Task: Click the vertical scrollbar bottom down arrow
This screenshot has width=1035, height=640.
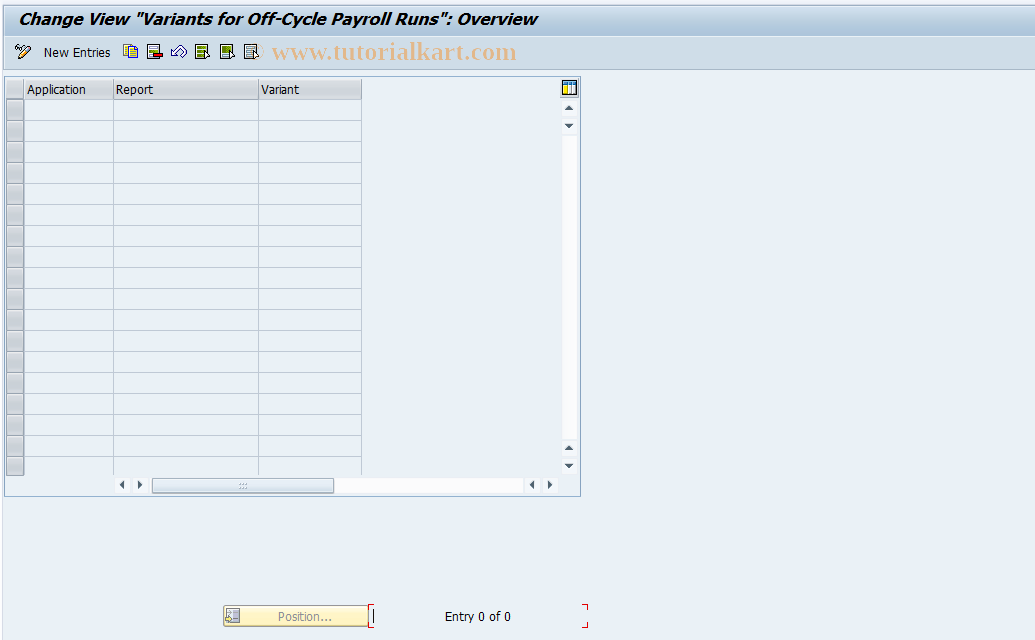Action: (x=569, y=466)
